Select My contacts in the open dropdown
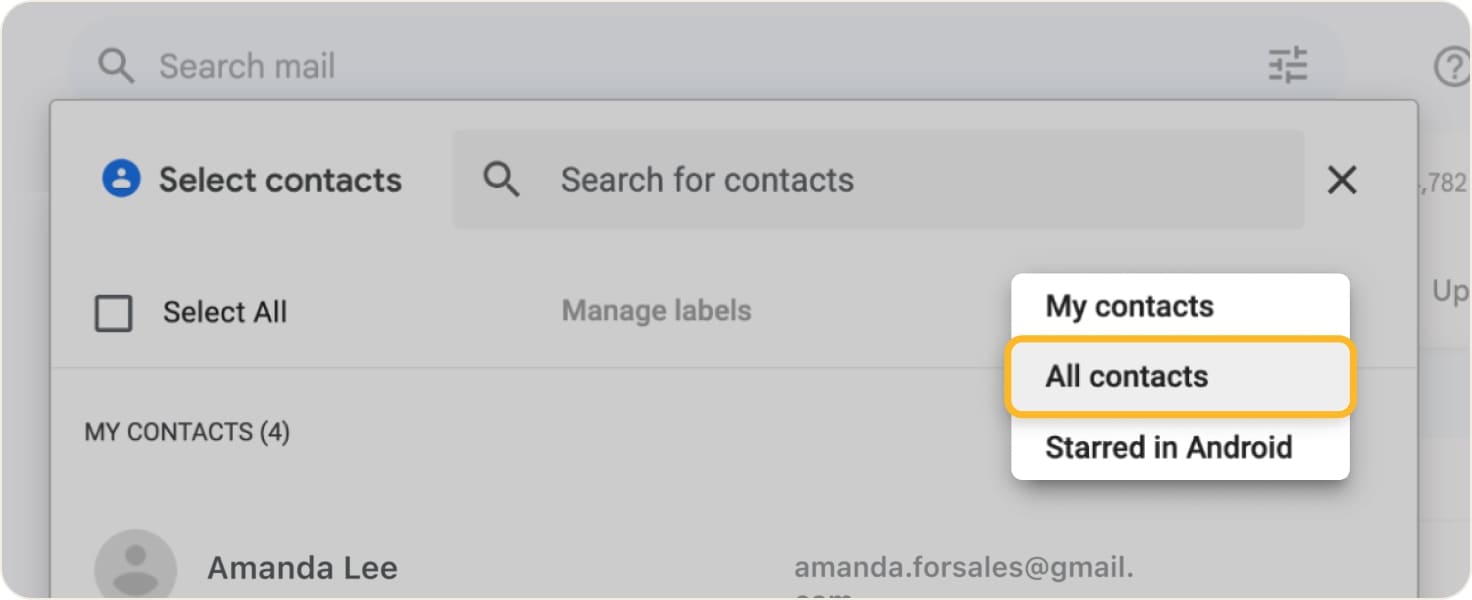This screenshot has height=600, width=1472. [1128, 306]
